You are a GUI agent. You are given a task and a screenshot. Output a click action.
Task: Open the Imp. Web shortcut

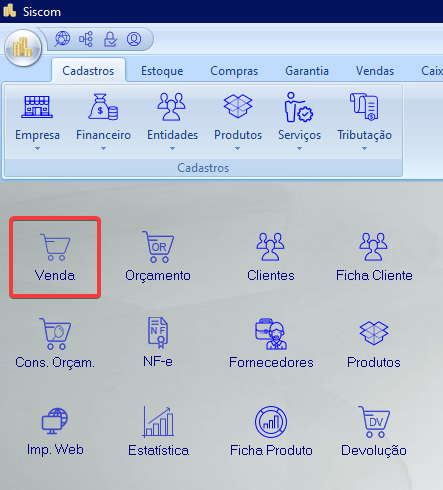click(55, 431)
